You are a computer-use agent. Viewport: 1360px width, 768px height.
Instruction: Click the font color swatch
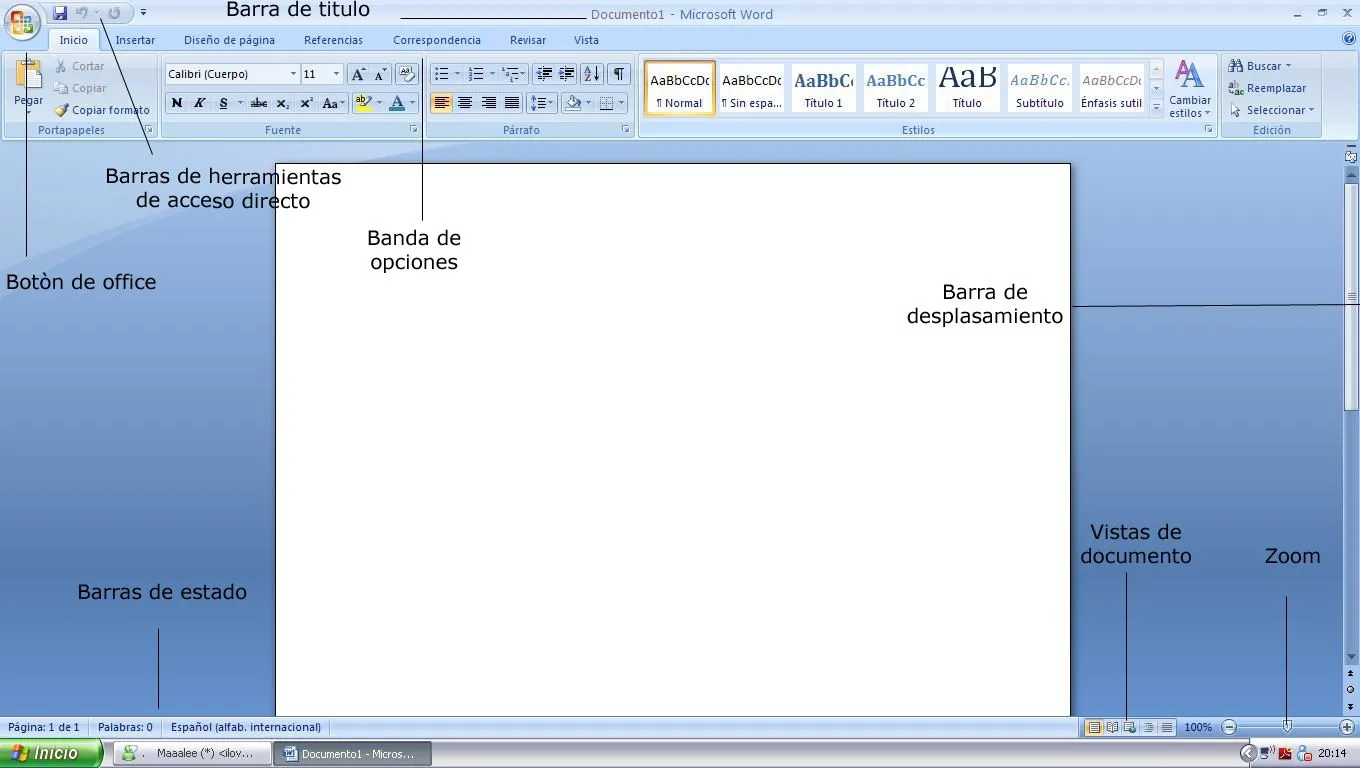tap(398, 102)
